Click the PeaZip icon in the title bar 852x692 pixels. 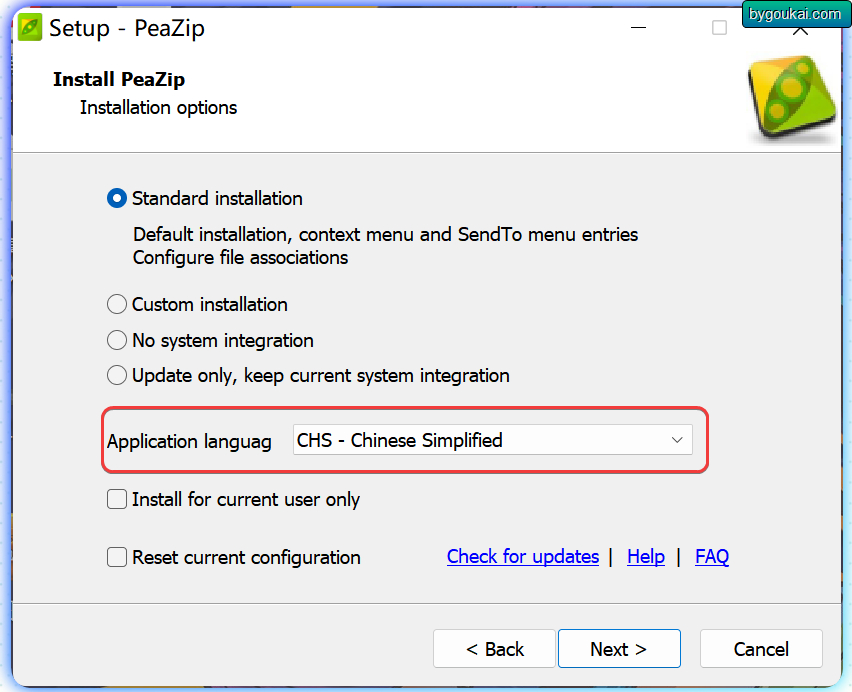coord(30,28)
